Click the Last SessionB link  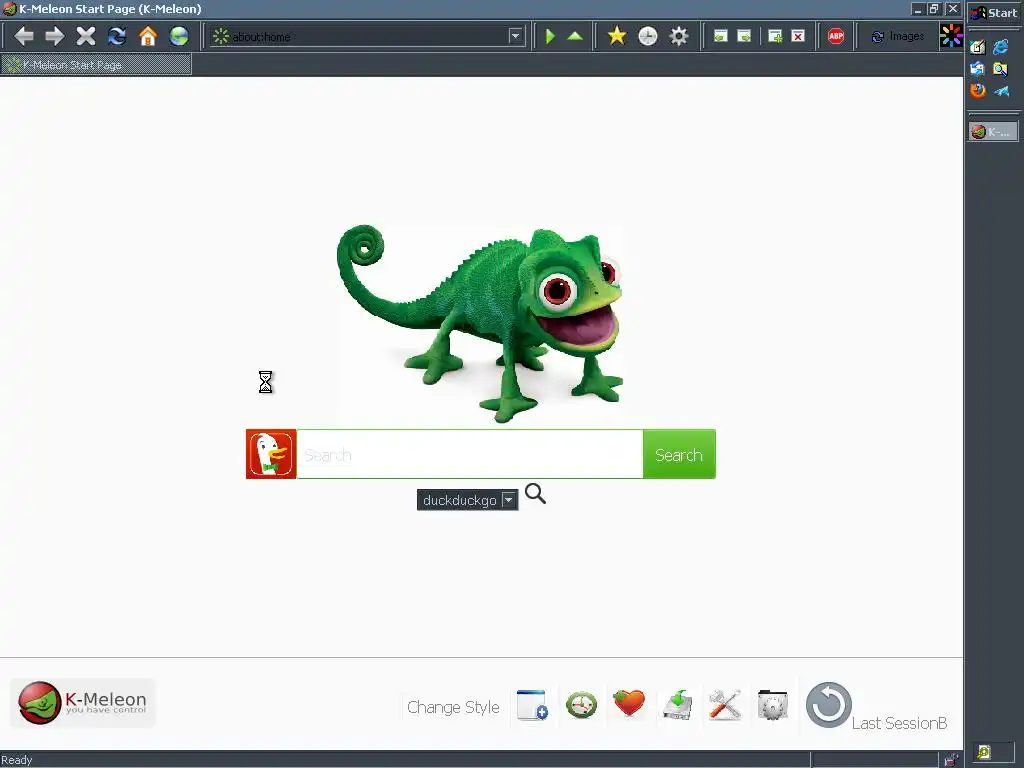click(899, 723)
